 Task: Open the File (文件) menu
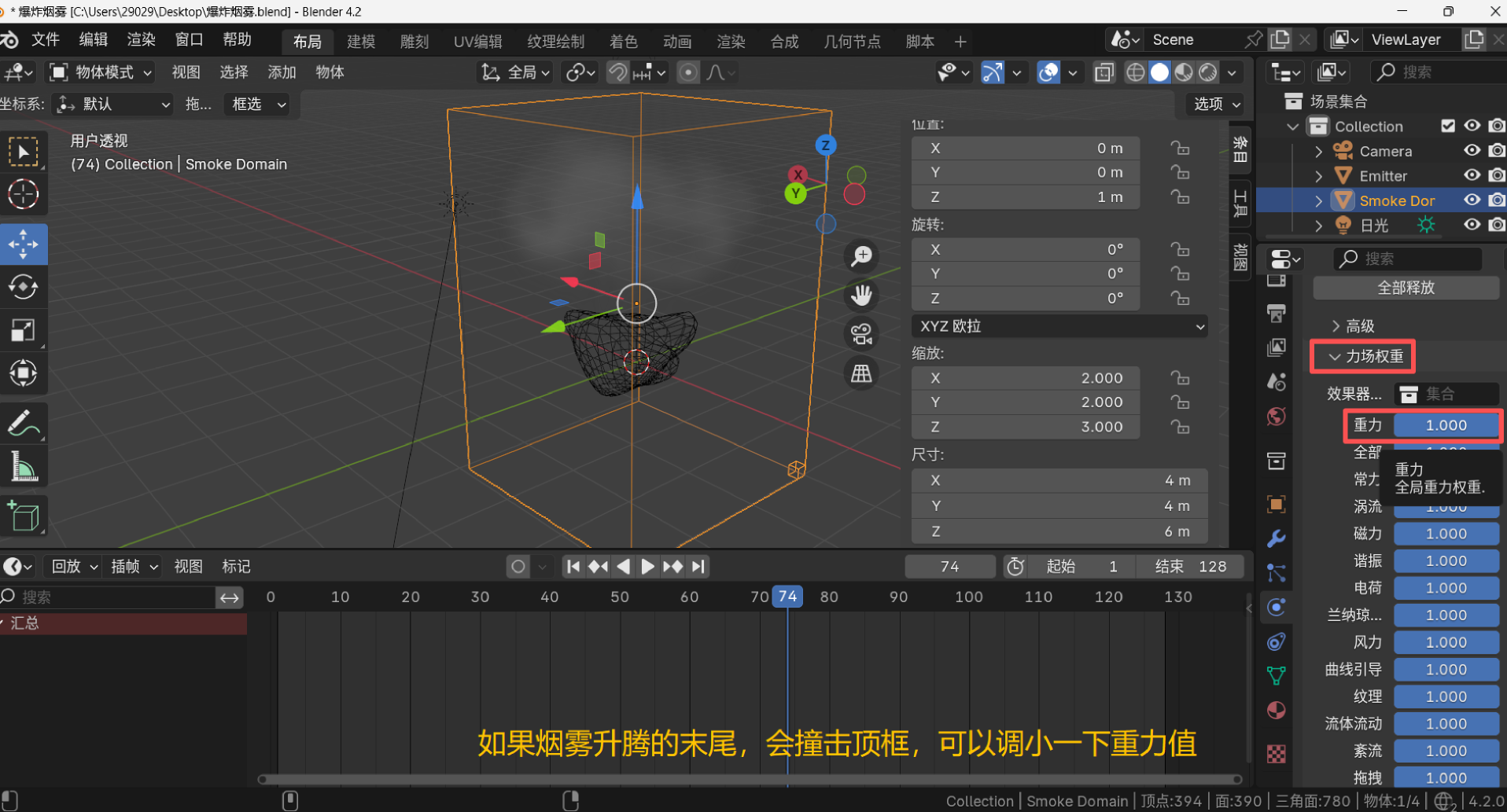46,40
